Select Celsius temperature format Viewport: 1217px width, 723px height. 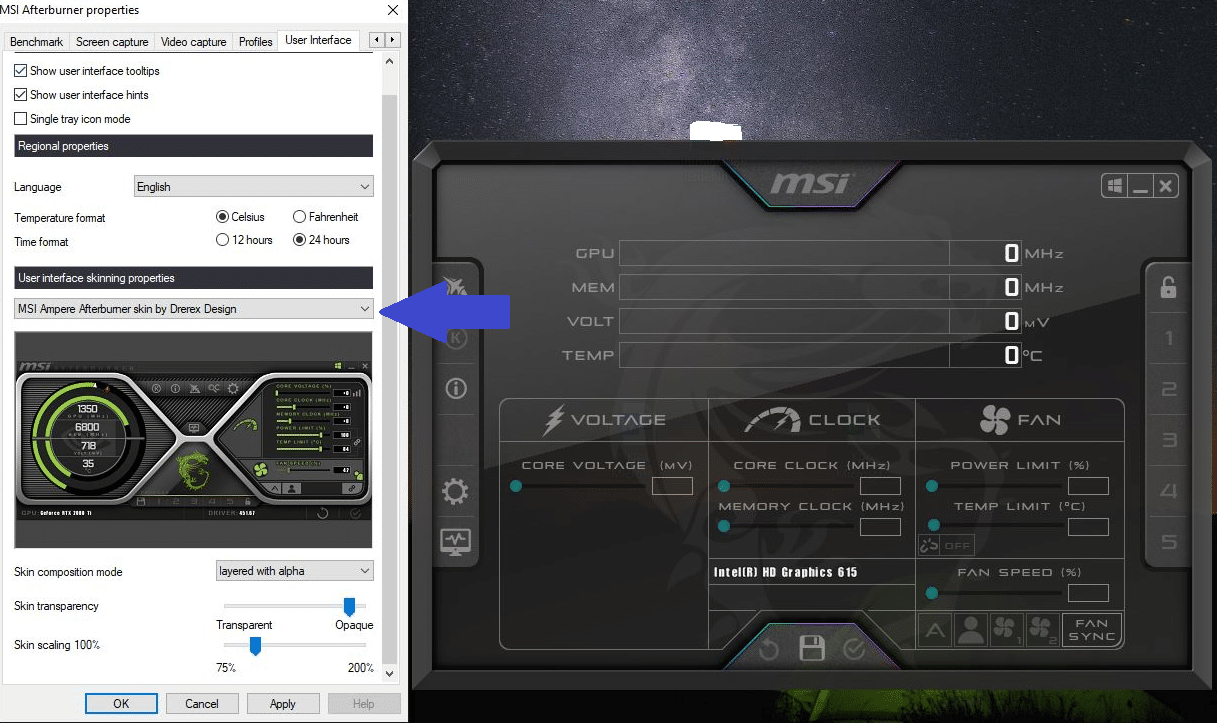point(222,217)
